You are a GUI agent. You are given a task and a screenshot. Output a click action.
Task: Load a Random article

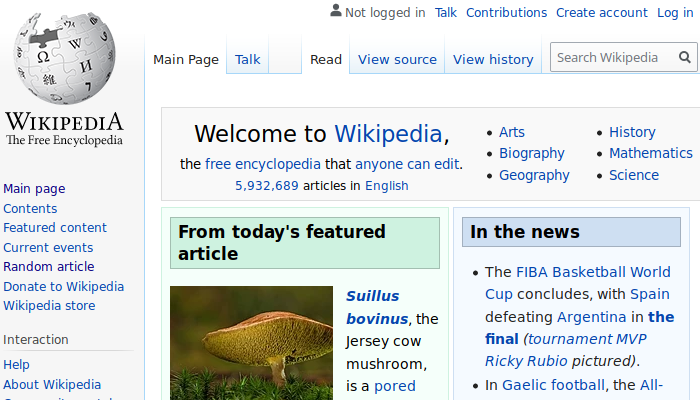point(49,267)
